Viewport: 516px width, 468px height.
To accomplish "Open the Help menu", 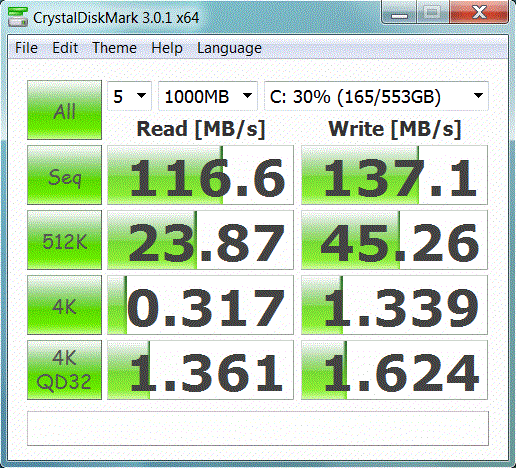I will (x=167, y=48).
